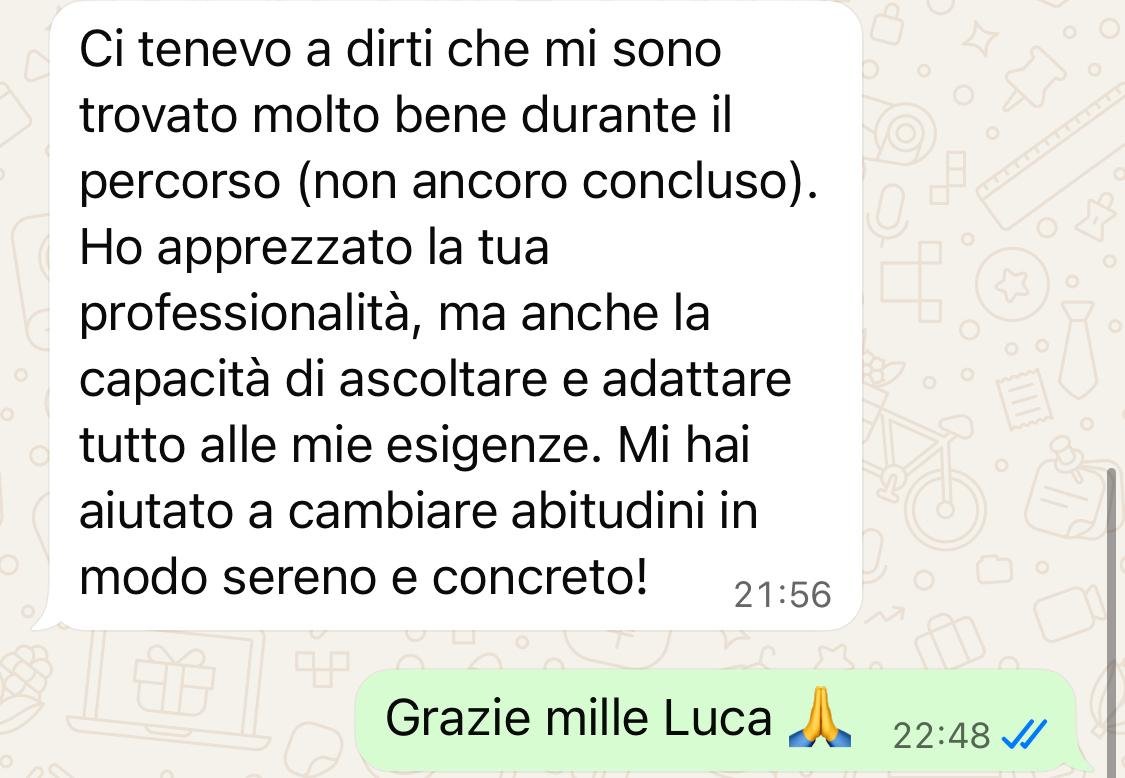This screenshot has height=778, width=1125.
Task: Tap the text "modo sereno e concreto!"
Action: [x=364, y=577]
